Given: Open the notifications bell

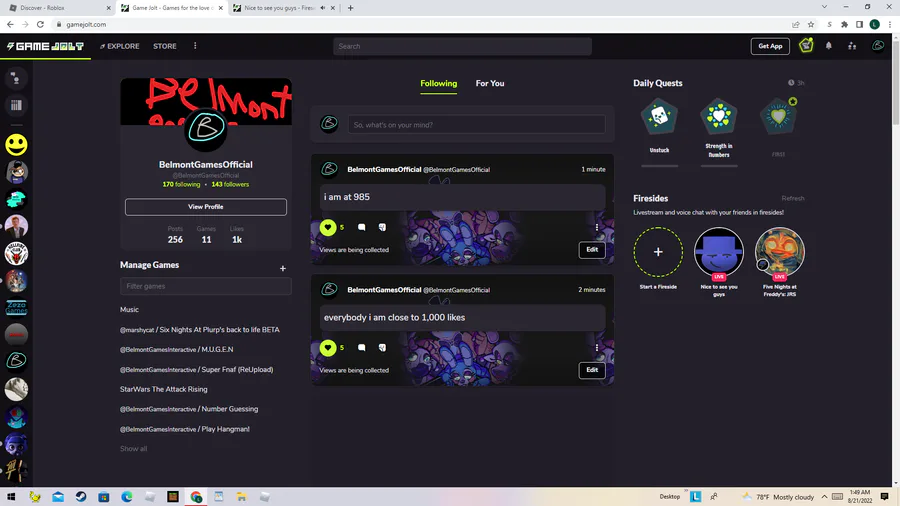Looking at the screenshot, I should tap(829, 46).
